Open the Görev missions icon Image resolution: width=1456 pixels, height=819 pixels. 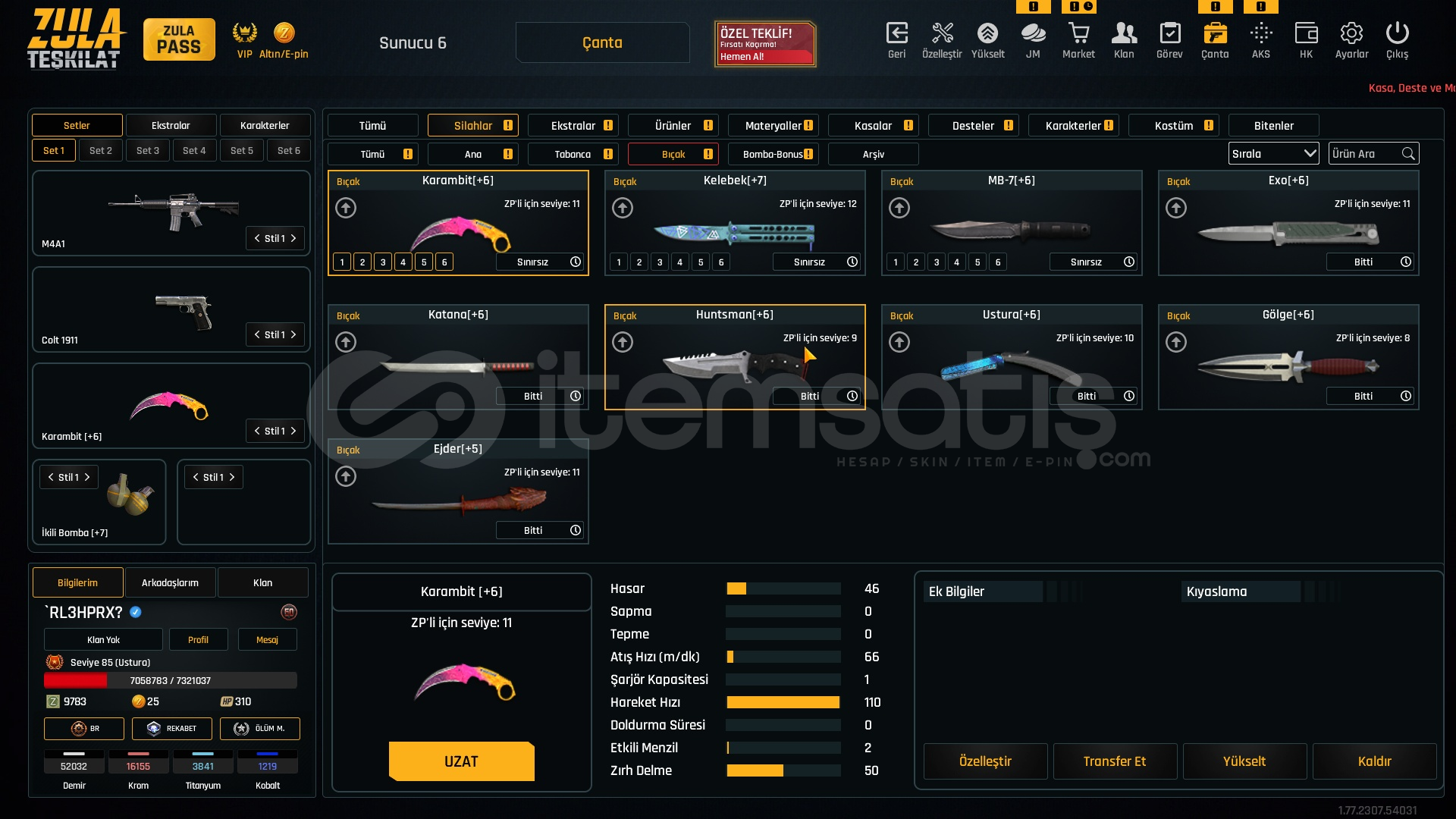[x=1169, y=33]
